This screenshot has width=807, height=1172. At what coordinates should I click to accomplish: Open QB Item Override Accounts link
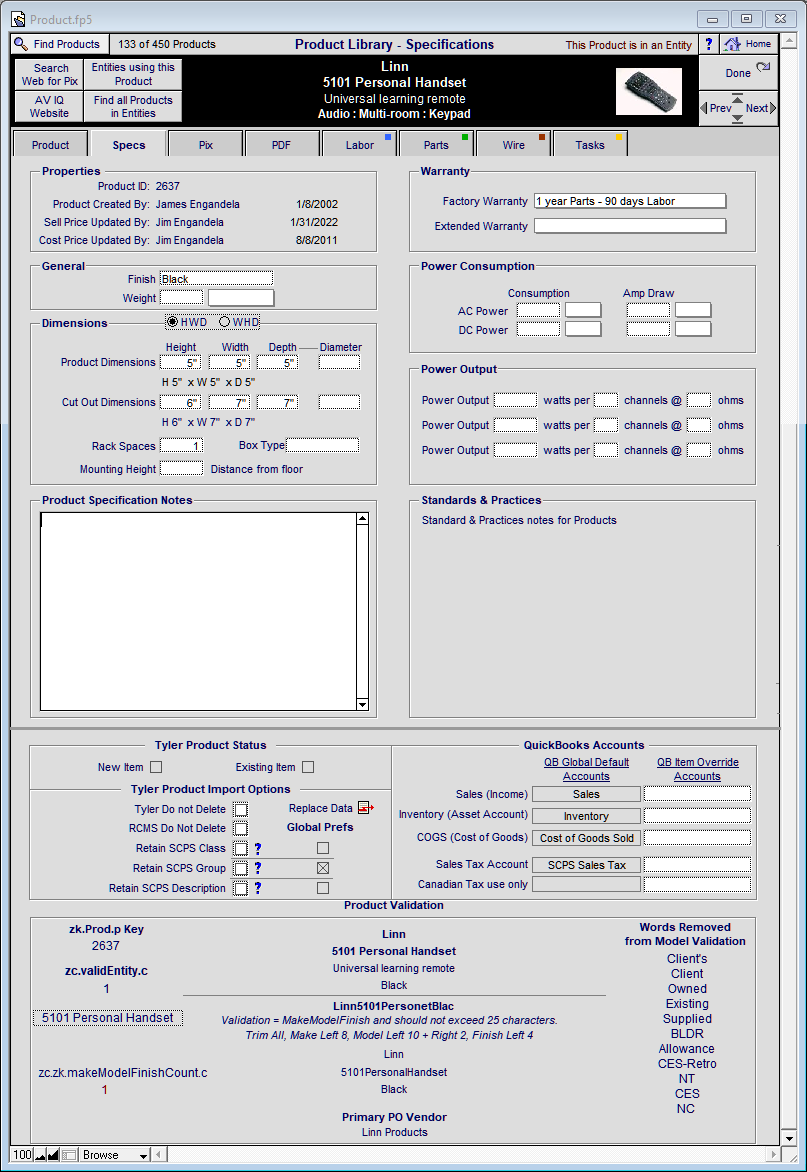tap(697, 769)
